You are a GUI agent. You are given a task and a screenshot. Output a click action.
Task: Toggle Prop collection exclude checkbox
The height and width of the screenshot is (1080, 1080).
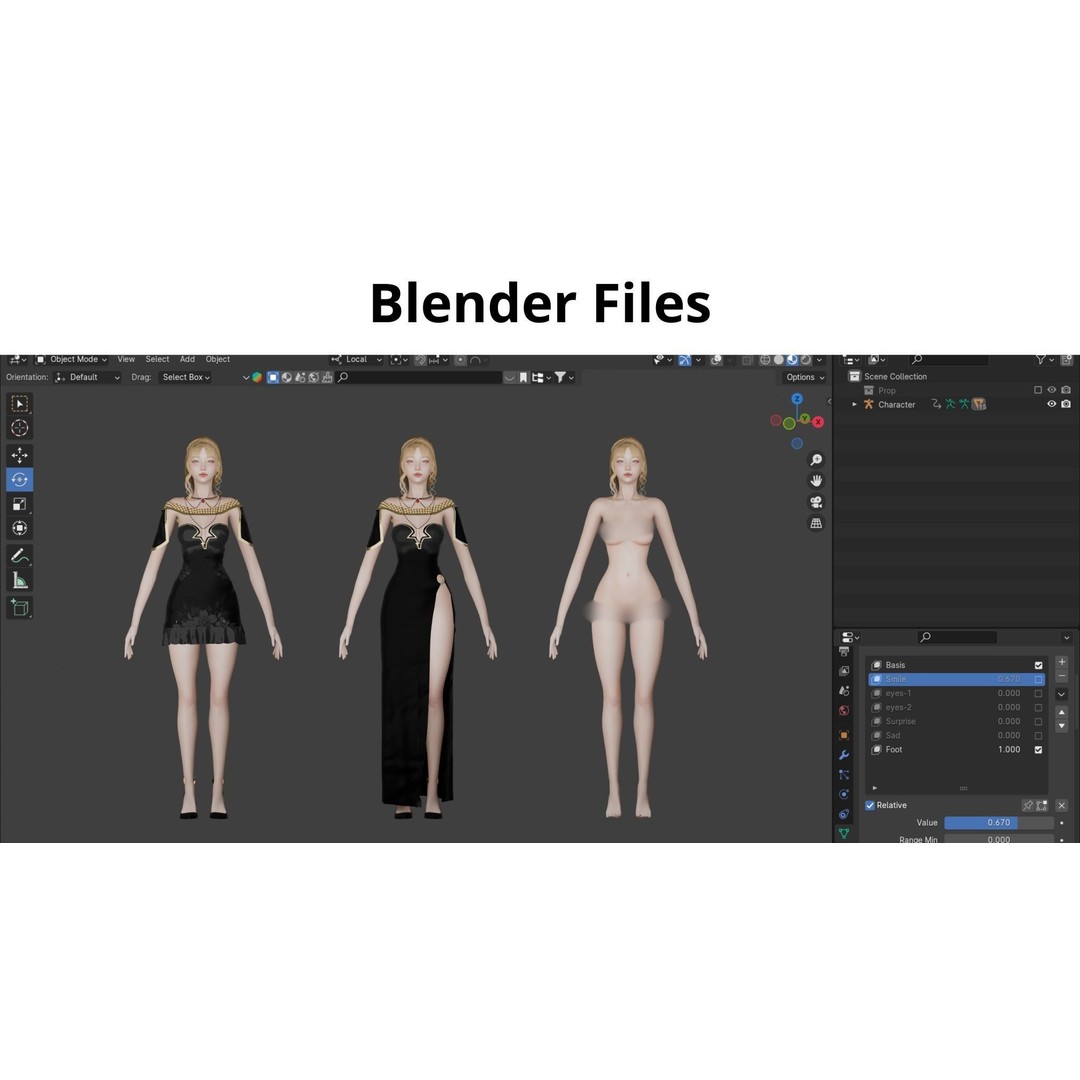click(1038, 390)
